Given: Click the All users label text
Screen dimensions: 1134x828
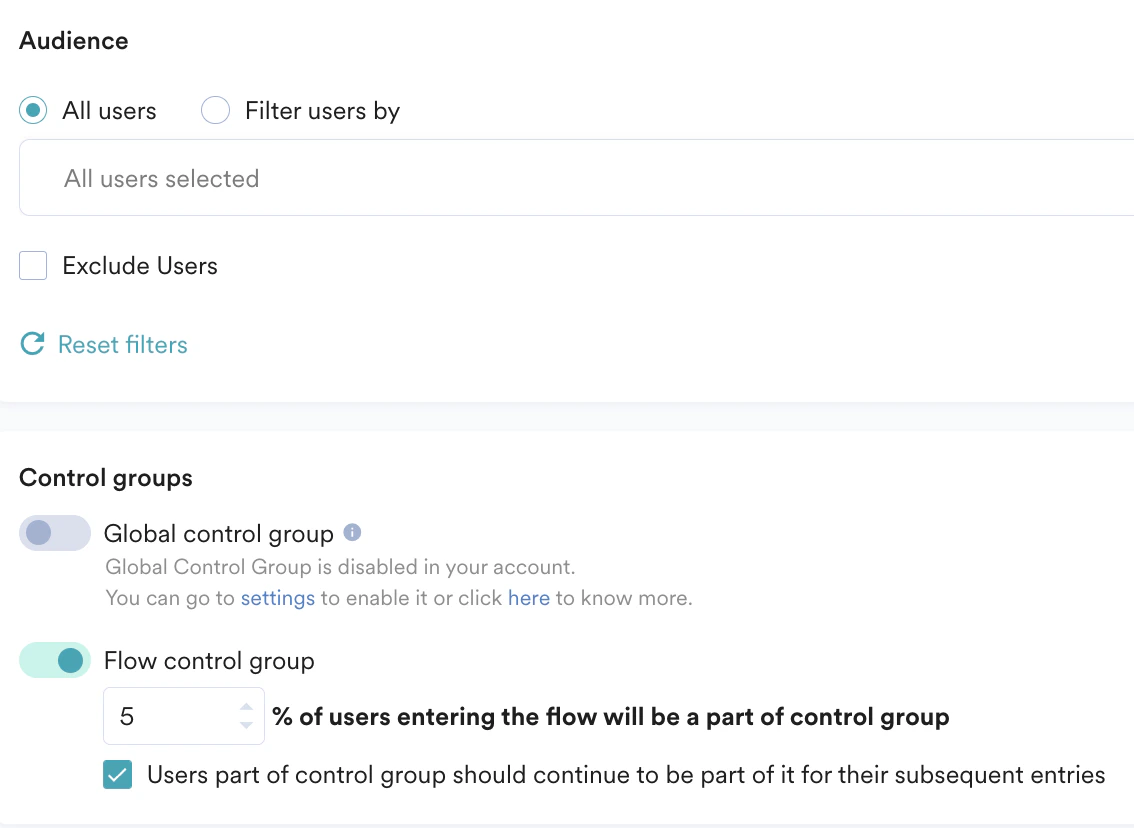Looking at the screenshot, I should [x=109, y=111].
